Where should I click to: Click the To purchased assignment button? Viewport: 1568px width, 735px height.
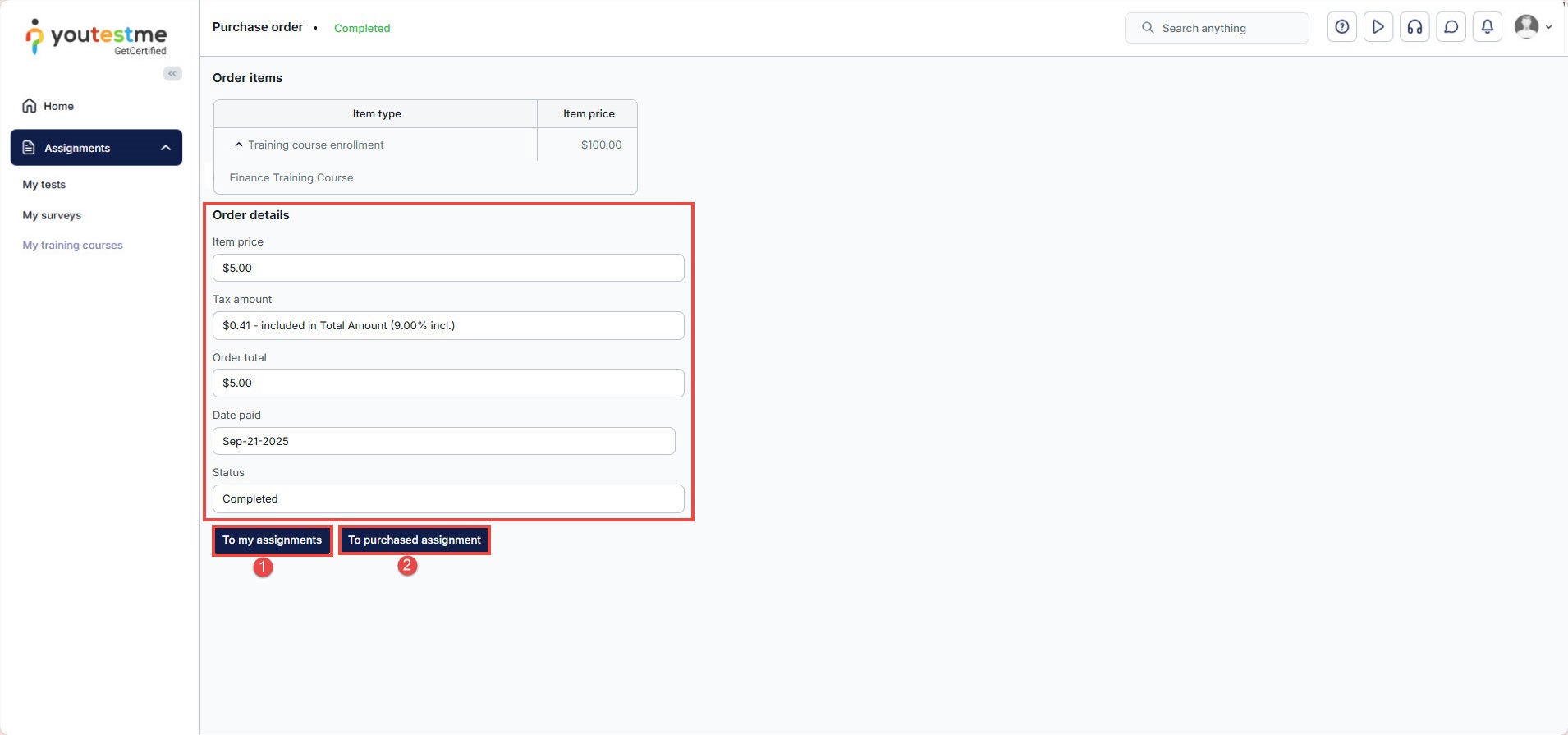tap(415, 540)
